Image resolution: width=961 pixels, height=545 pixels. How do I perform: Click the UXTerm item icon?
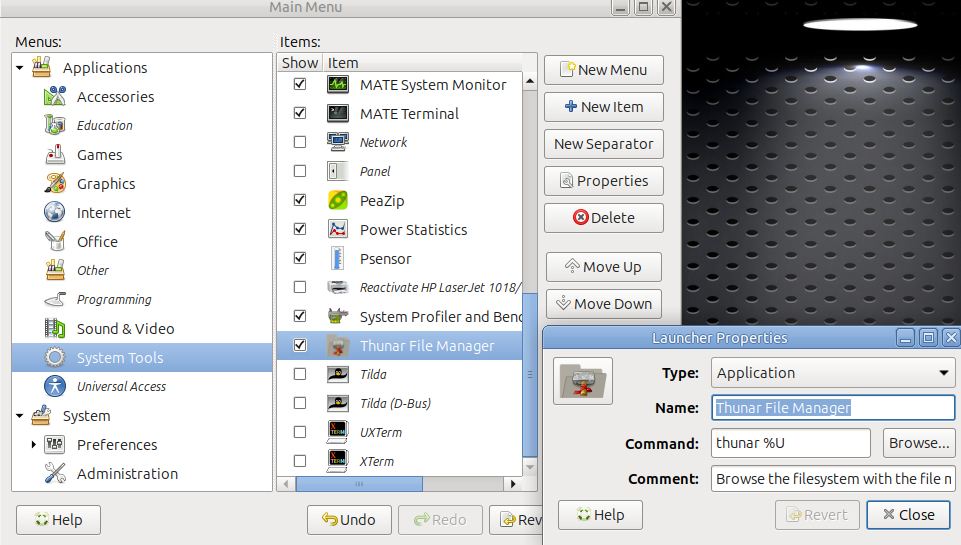[338, 432]
